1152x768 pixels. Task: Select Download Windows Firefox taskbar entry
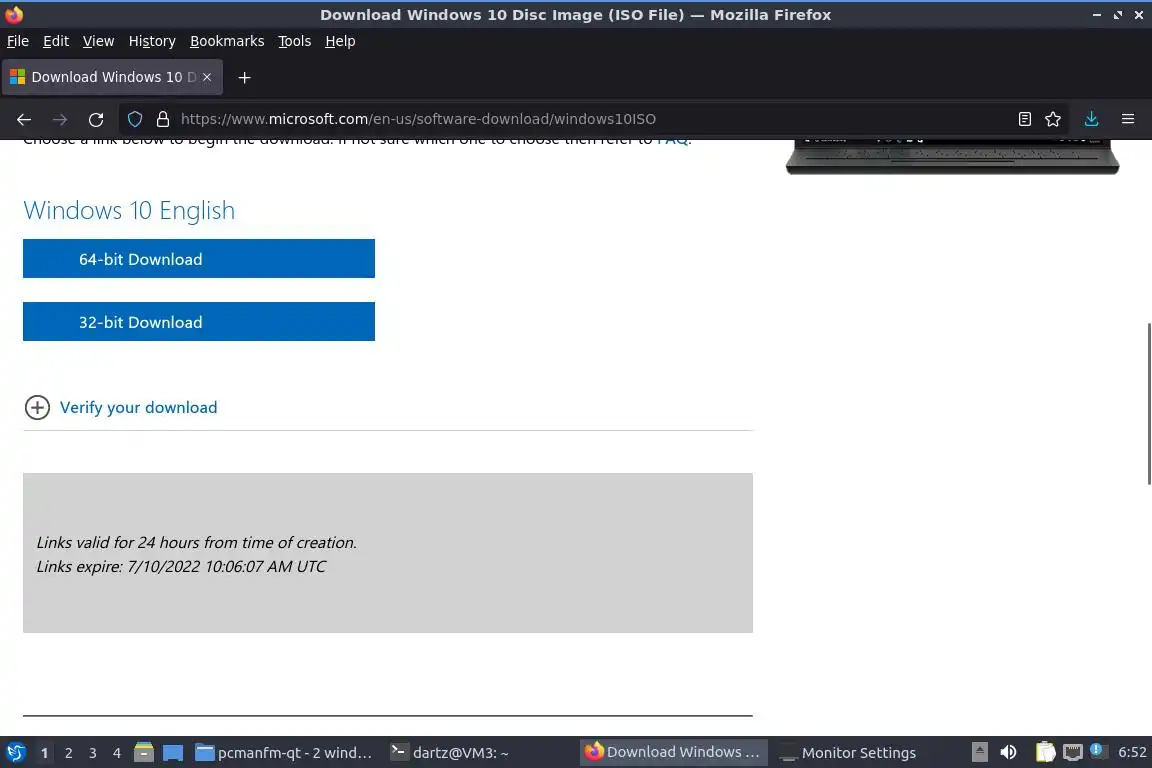674,753
